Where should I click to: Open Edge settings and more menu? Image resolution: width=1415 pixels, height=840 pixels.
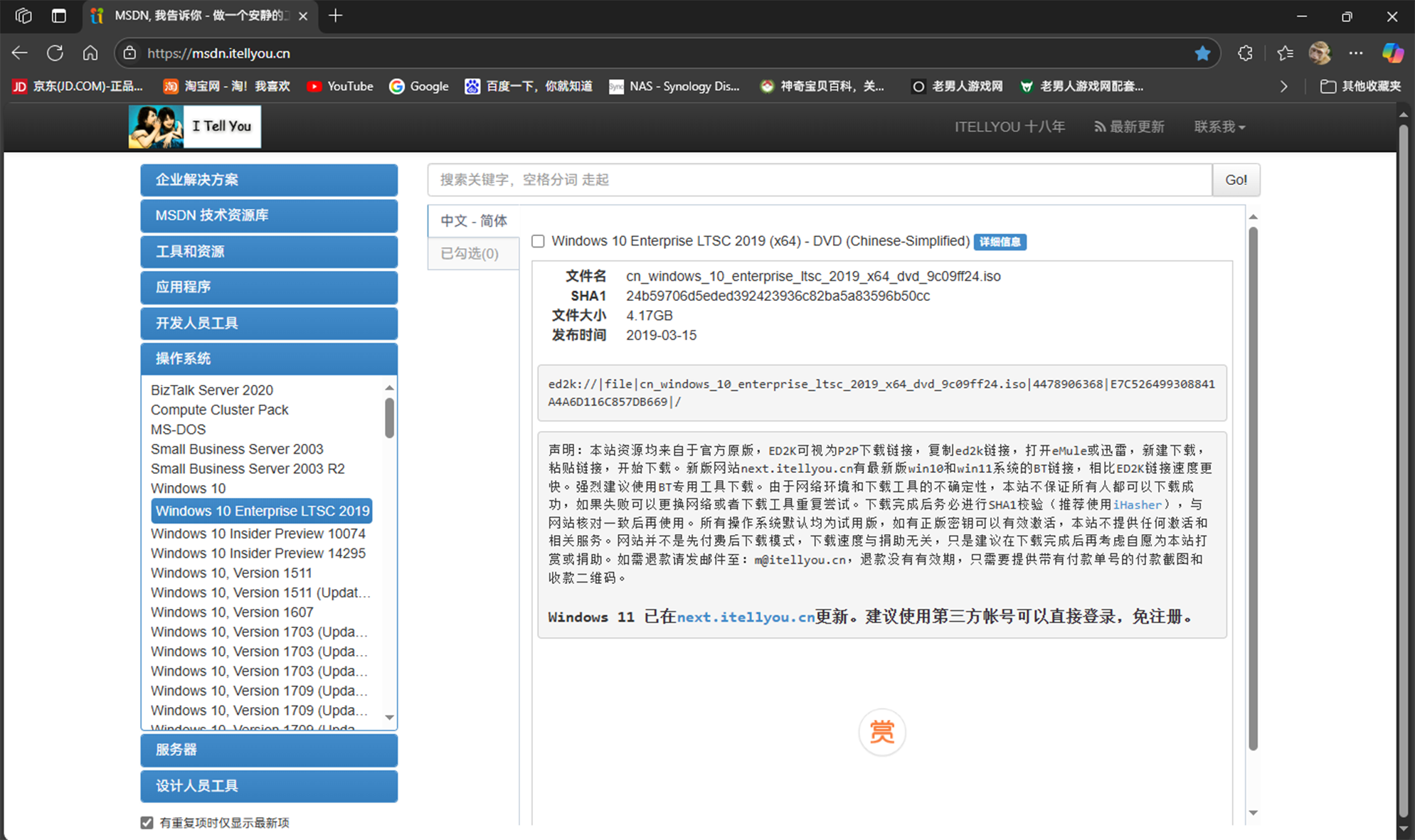(x=1356, y=53)
